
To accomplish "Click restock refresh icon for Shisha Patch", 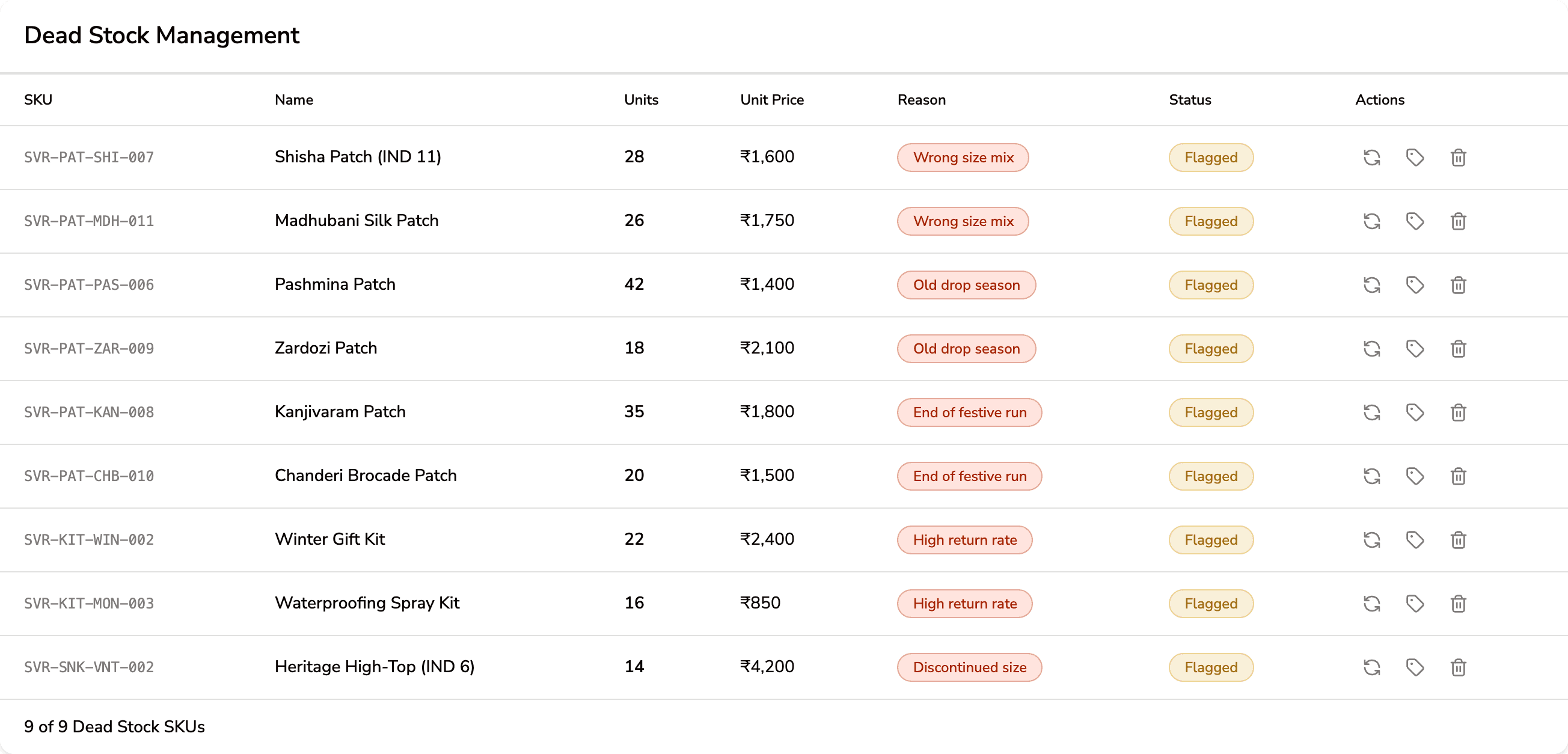I will click(1371, 158).
